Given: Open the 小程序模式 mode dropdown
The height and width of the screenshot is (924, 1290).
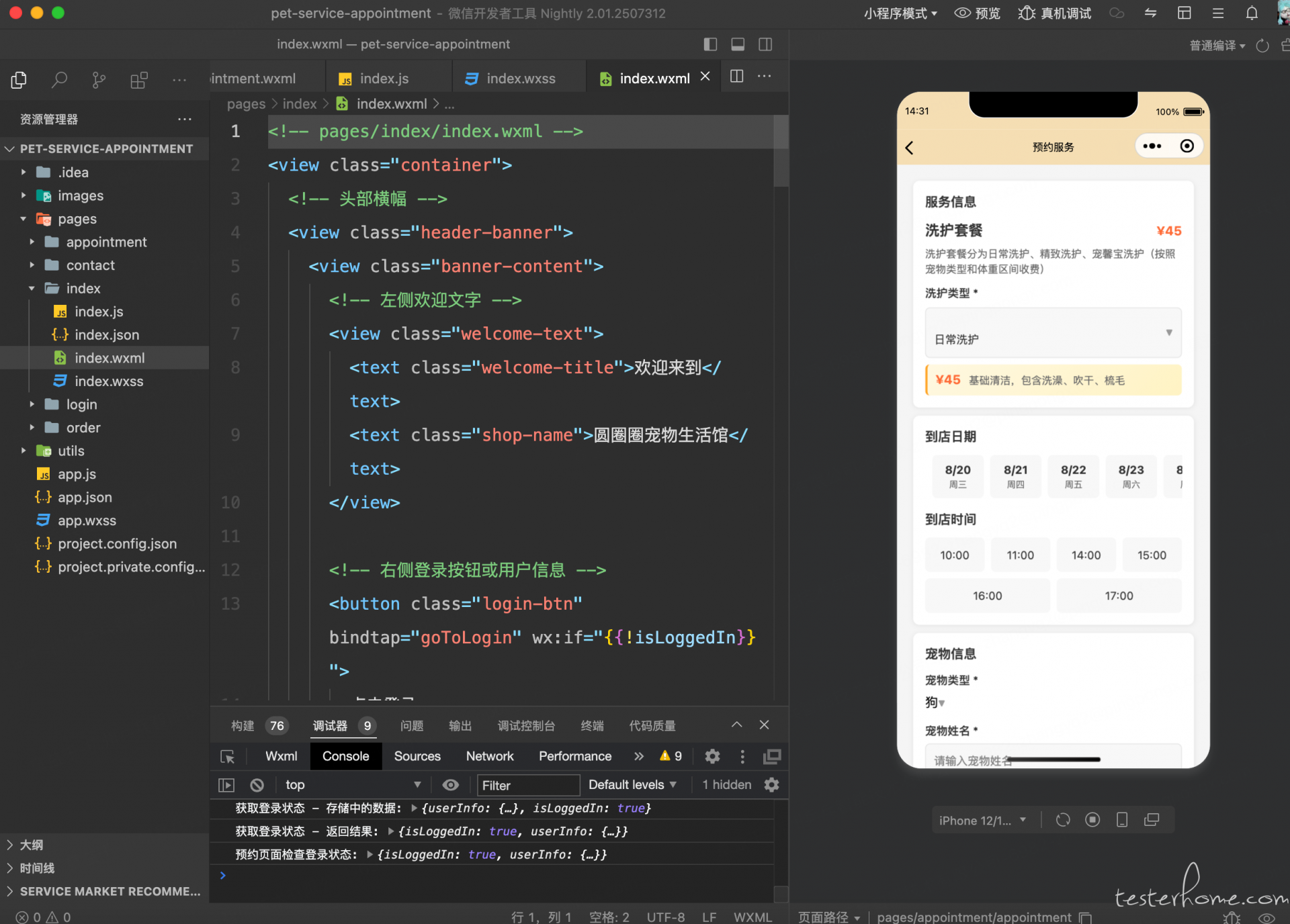Looking at the screenshot, I should pyautogui.click(x=900, y=13).
